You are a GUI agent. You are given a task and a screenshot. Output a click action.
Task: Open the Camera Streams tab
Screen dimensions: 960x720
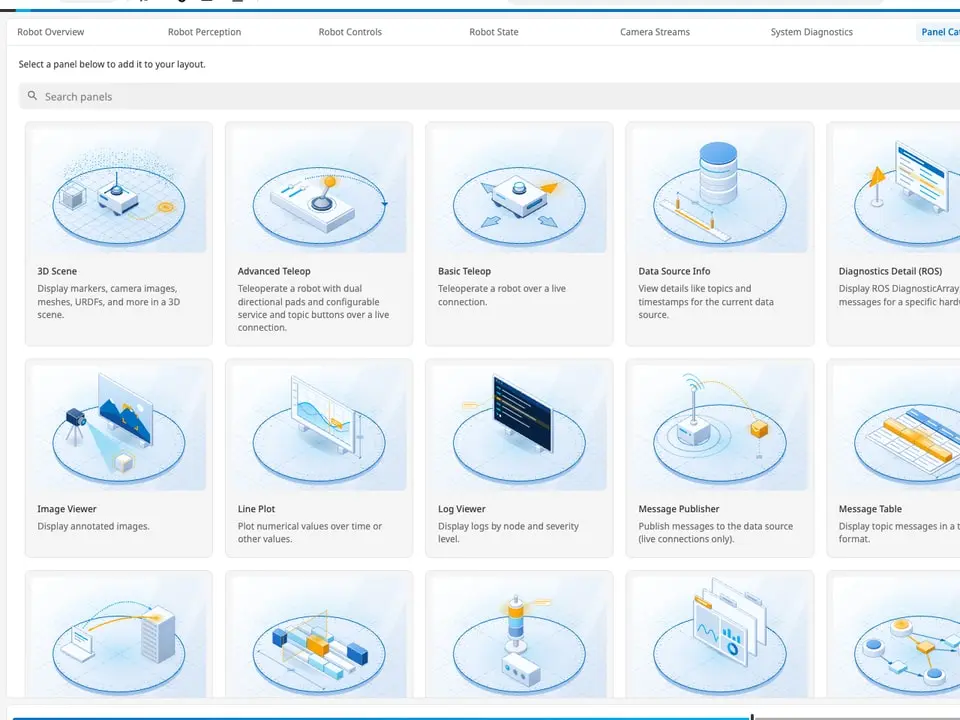pyautogui.click(x=655, y=32)
